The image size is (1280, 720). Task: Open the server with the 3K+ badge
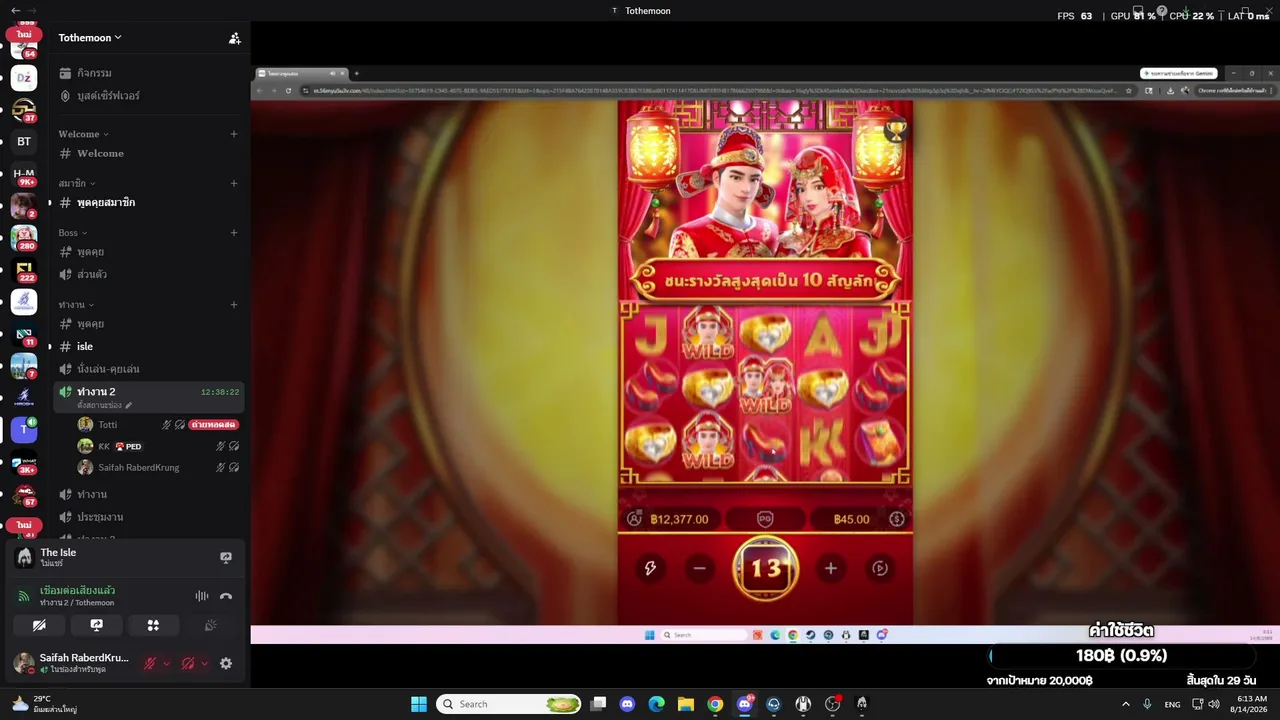tap(24, 463)
